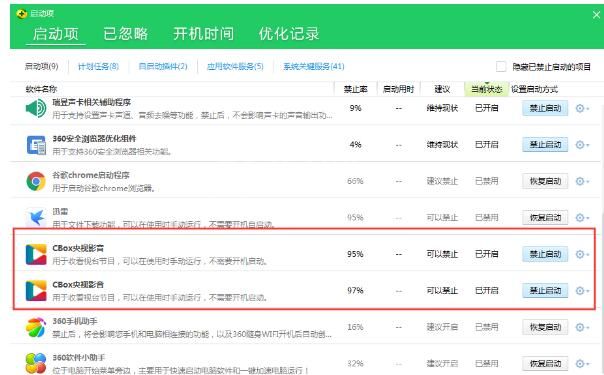Open the 开机时间 tab
The width and height of the screenshot is (604, 375).
(203, 34)
